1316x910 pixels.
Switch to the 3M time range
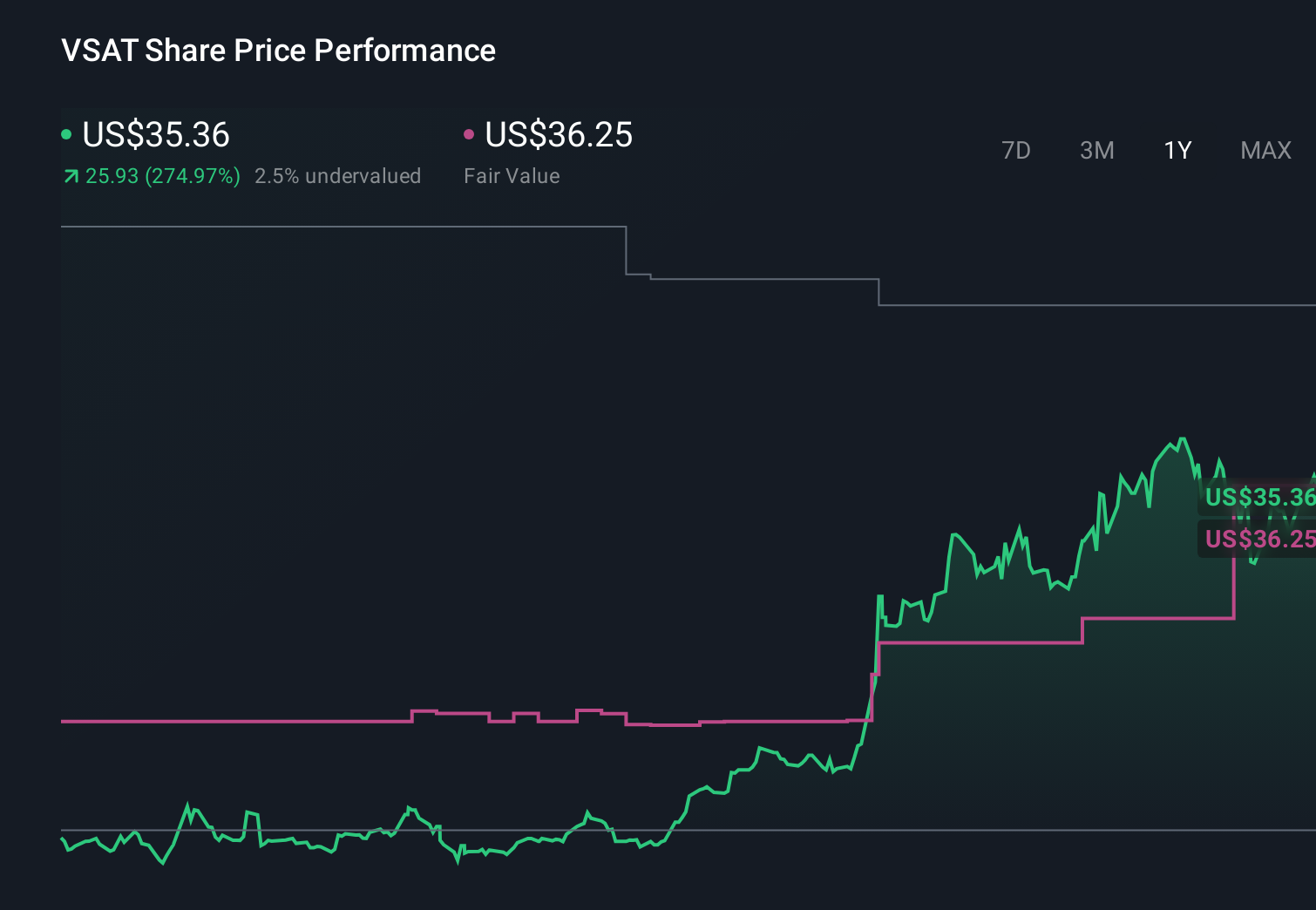click(x=1096, y=151)
